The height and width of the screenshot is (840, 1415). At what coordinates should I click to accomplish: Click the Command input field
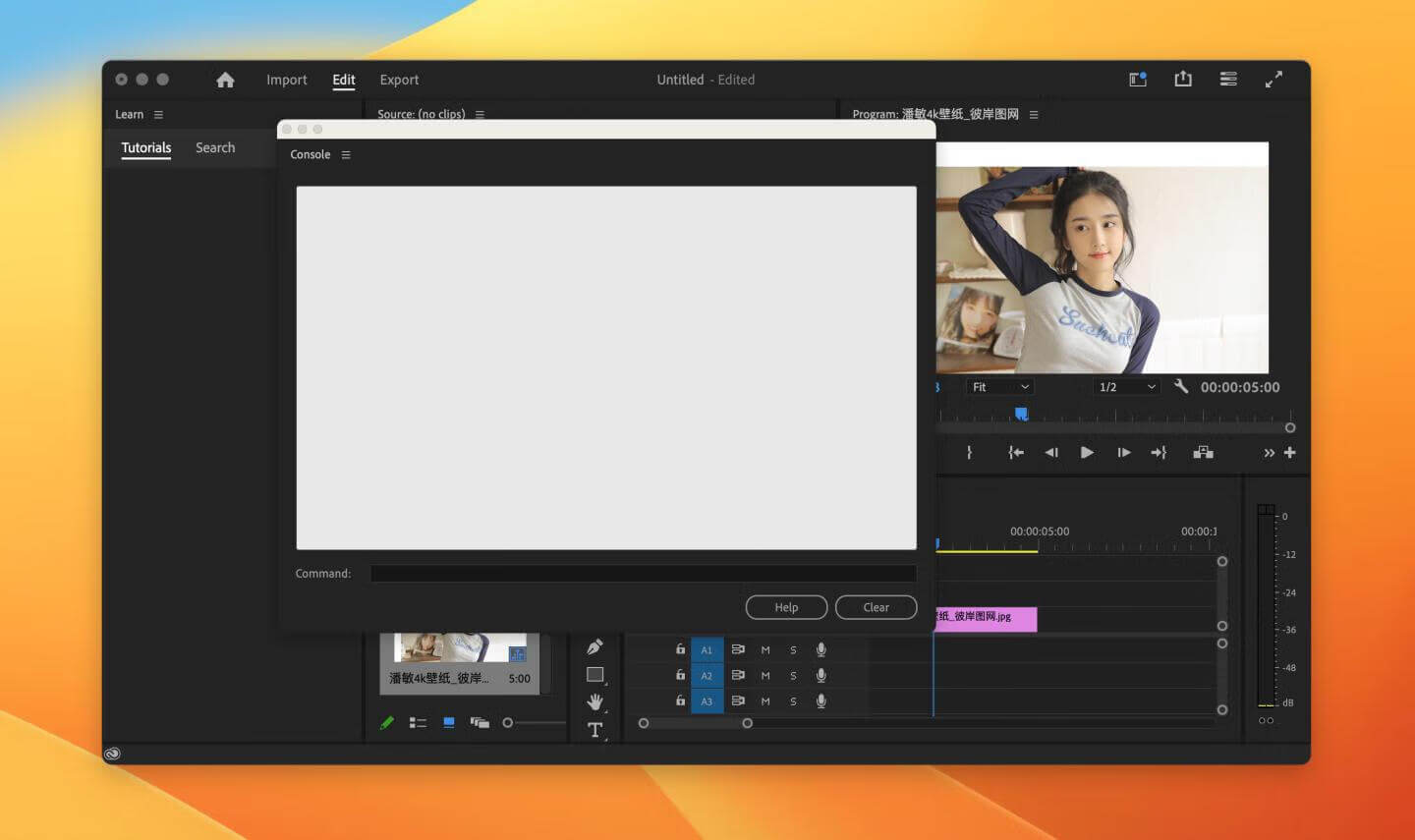[x=643, y=574]
